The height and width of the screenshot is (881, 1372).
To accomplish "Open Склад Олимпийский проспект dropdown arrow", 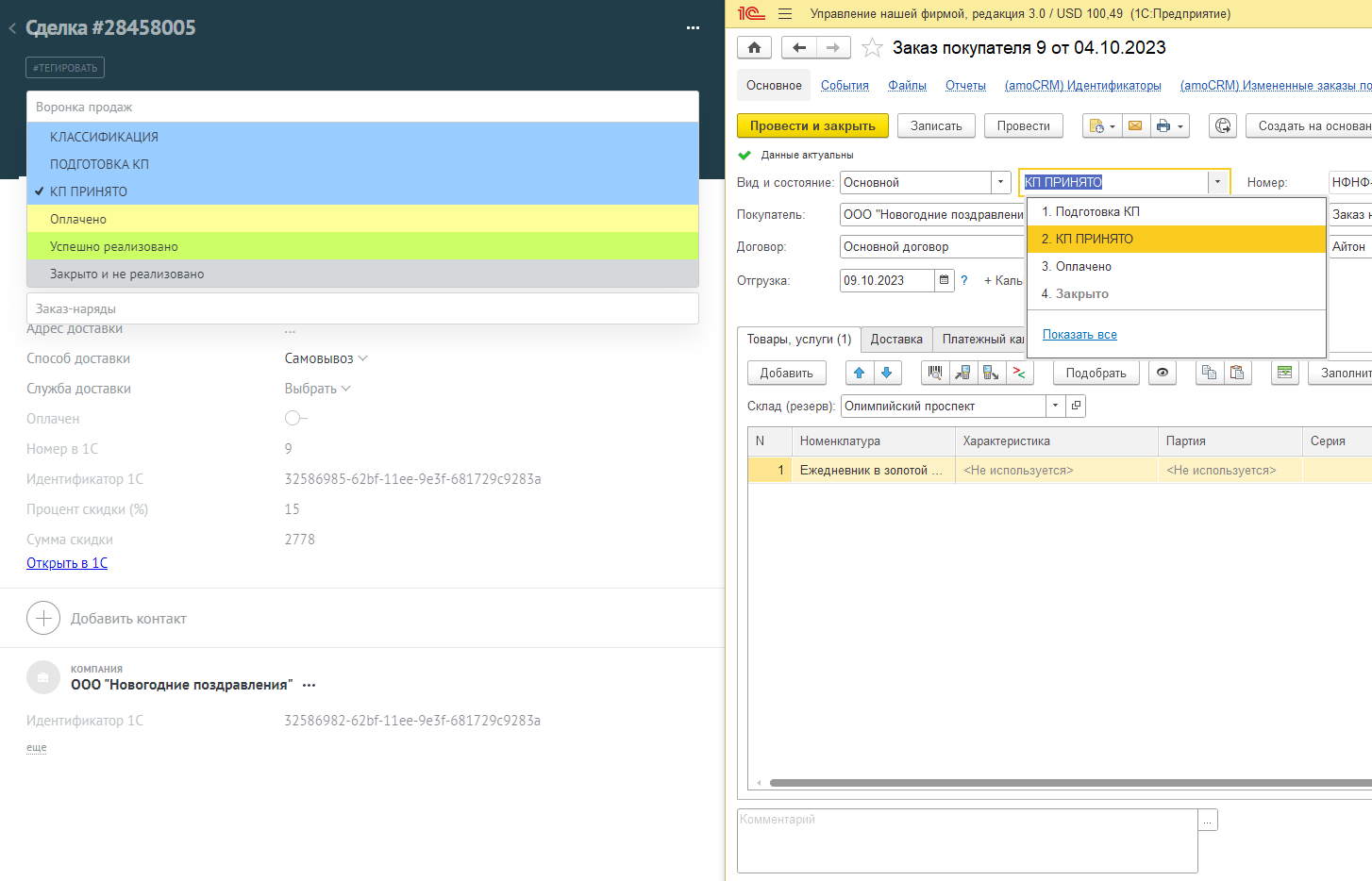I will point(1056,407).
